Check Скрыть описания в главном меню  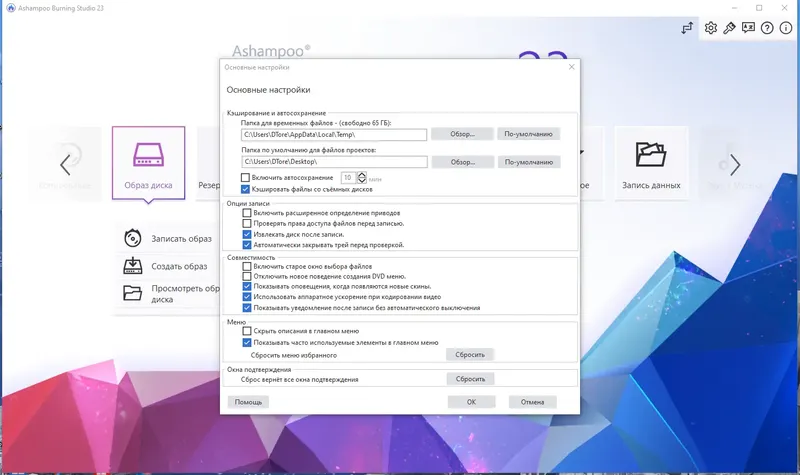247,331
